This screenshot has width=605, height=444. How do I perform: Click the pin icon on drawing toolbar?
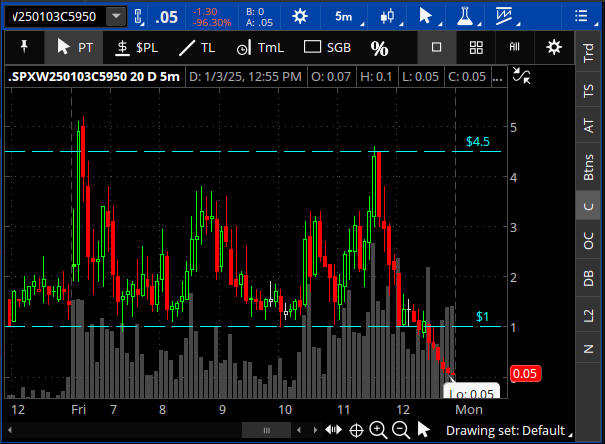24,48
